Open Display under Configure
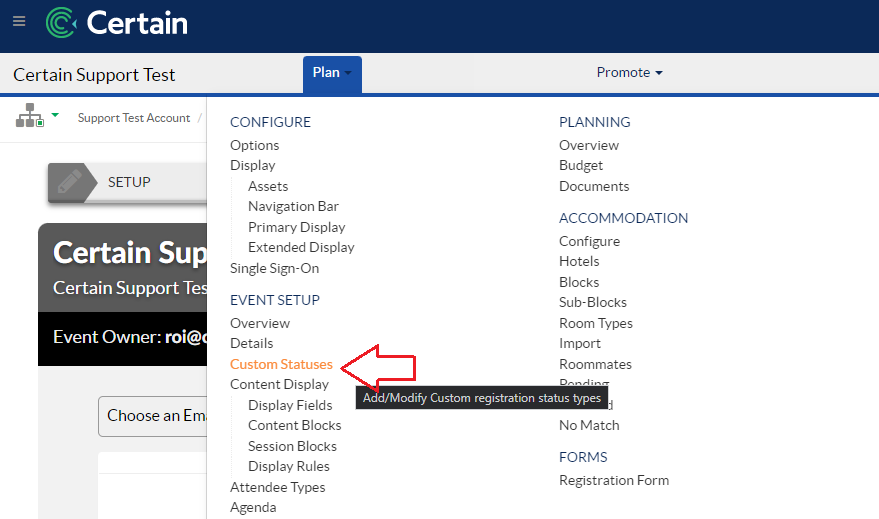 click(x=253, y=165)
